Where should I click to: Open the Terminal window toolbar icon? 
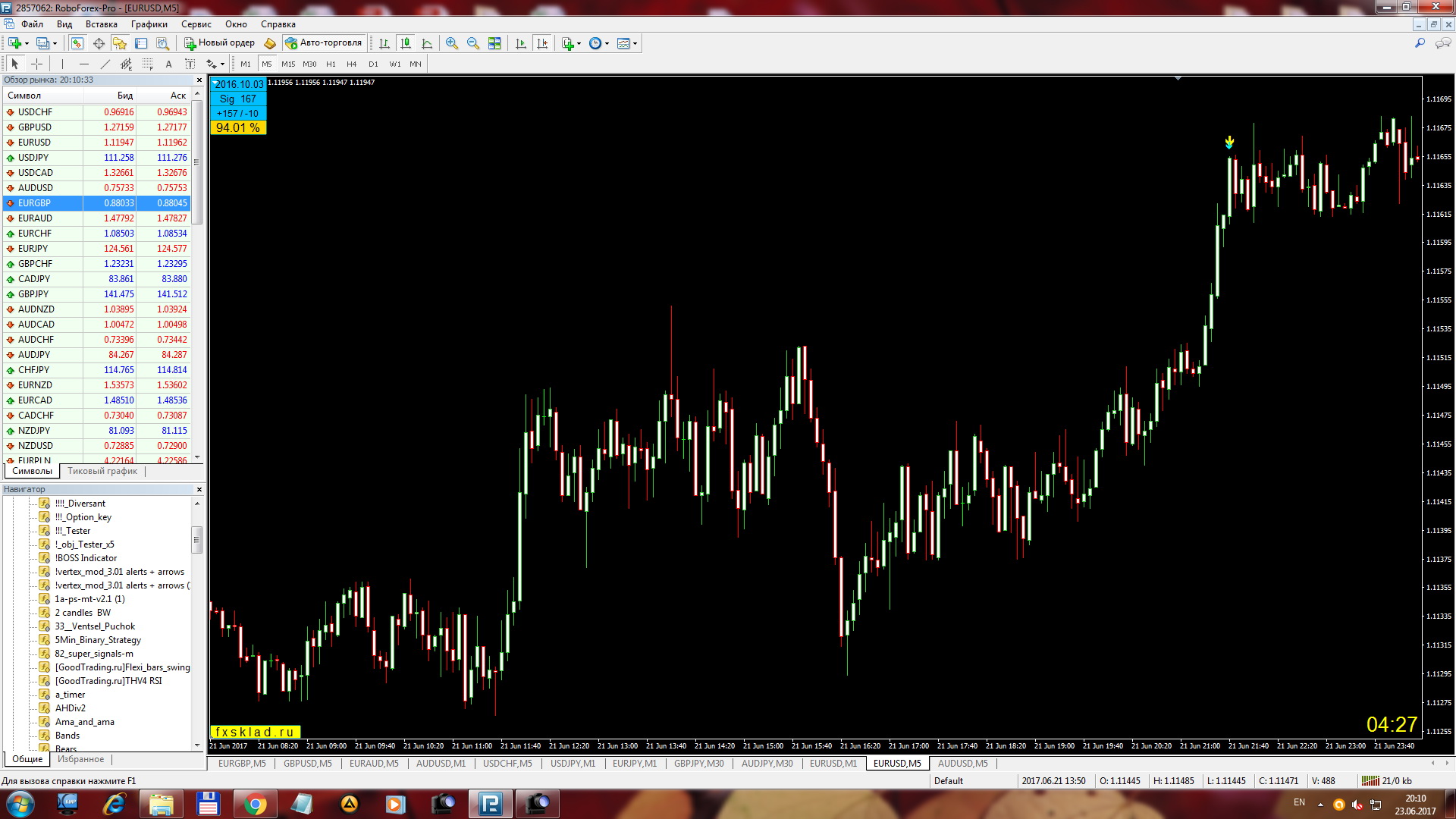click(141, 43)
